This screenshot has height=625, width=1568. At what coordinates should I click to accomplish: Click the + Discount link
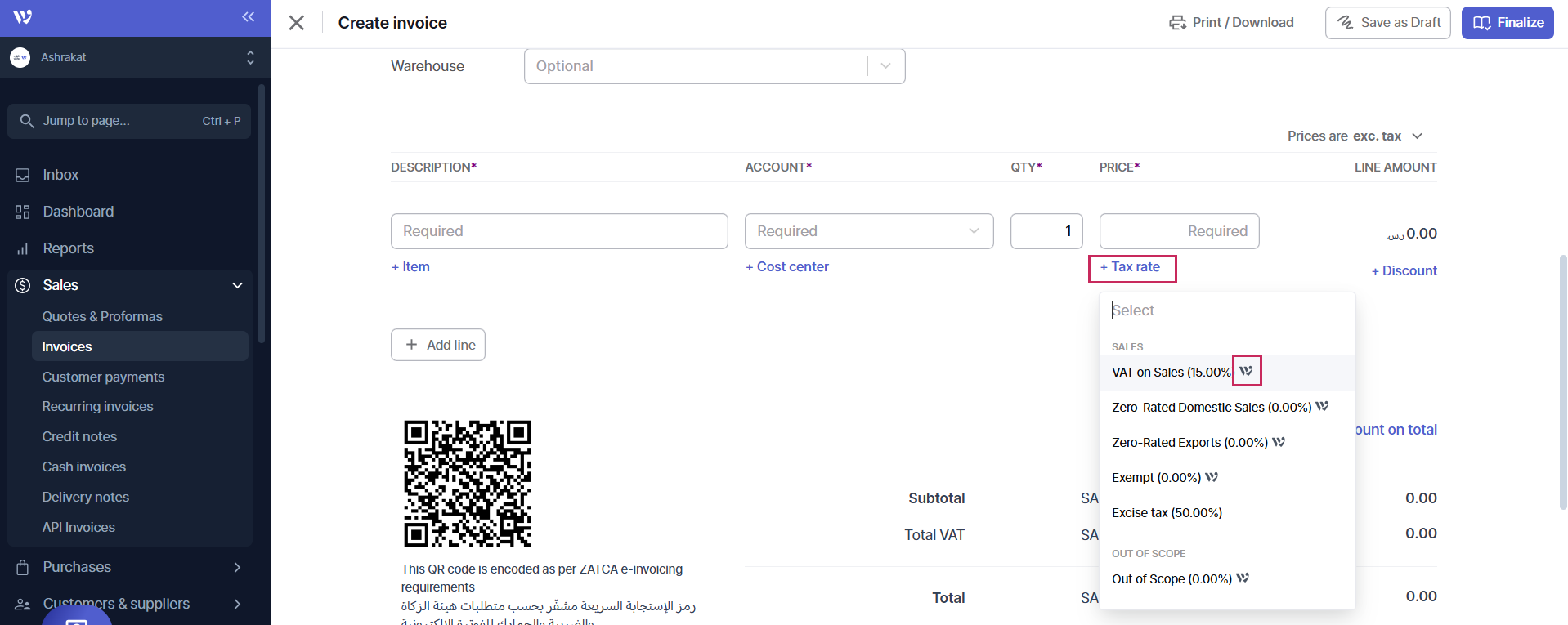click(x=1404, y=271)
